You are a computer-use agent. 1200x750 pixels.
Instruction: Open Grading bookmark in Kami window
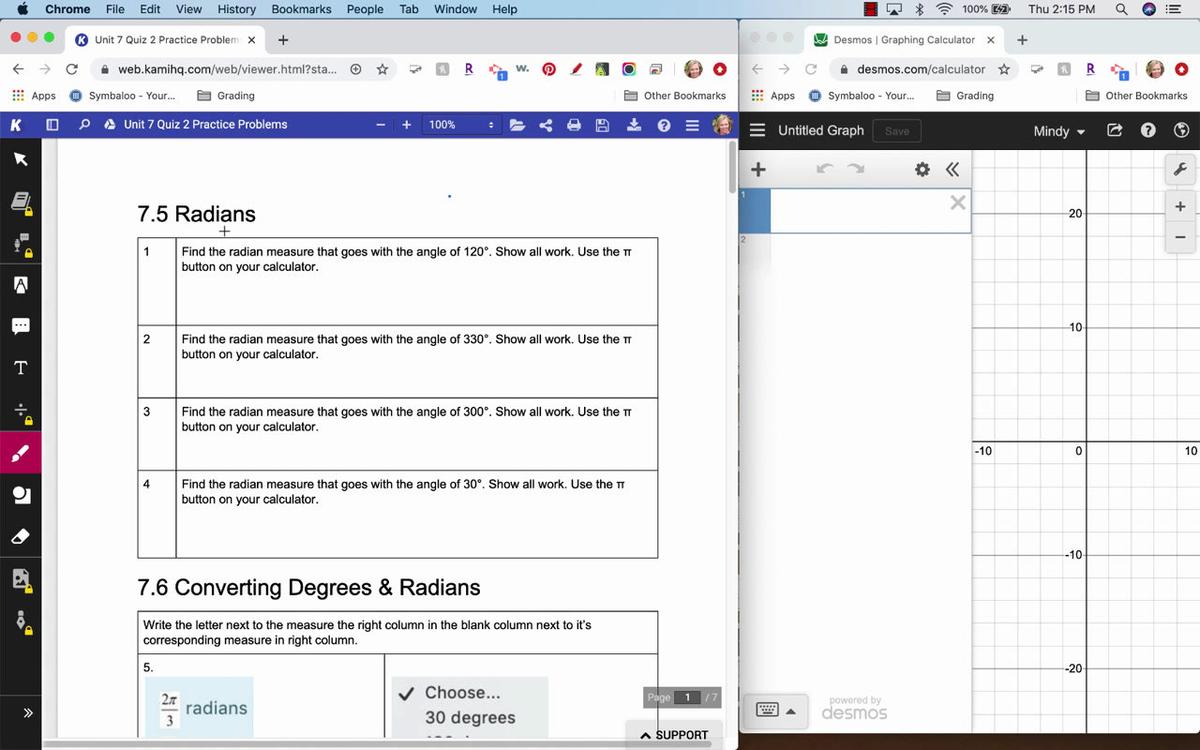(226, 96)
